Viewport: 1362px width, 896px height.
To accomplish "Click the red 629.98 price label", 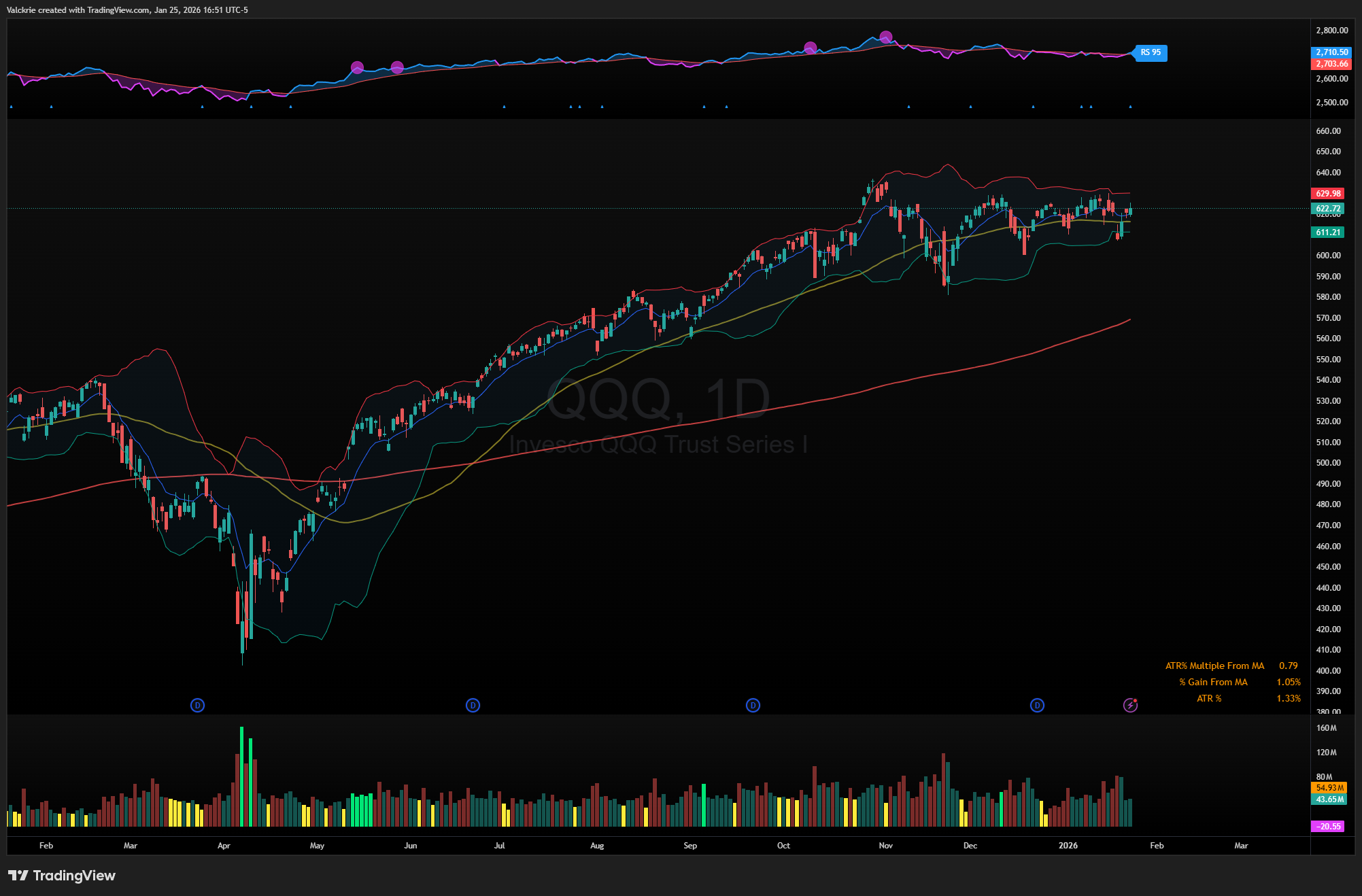I will click(x=1327, y=194).
